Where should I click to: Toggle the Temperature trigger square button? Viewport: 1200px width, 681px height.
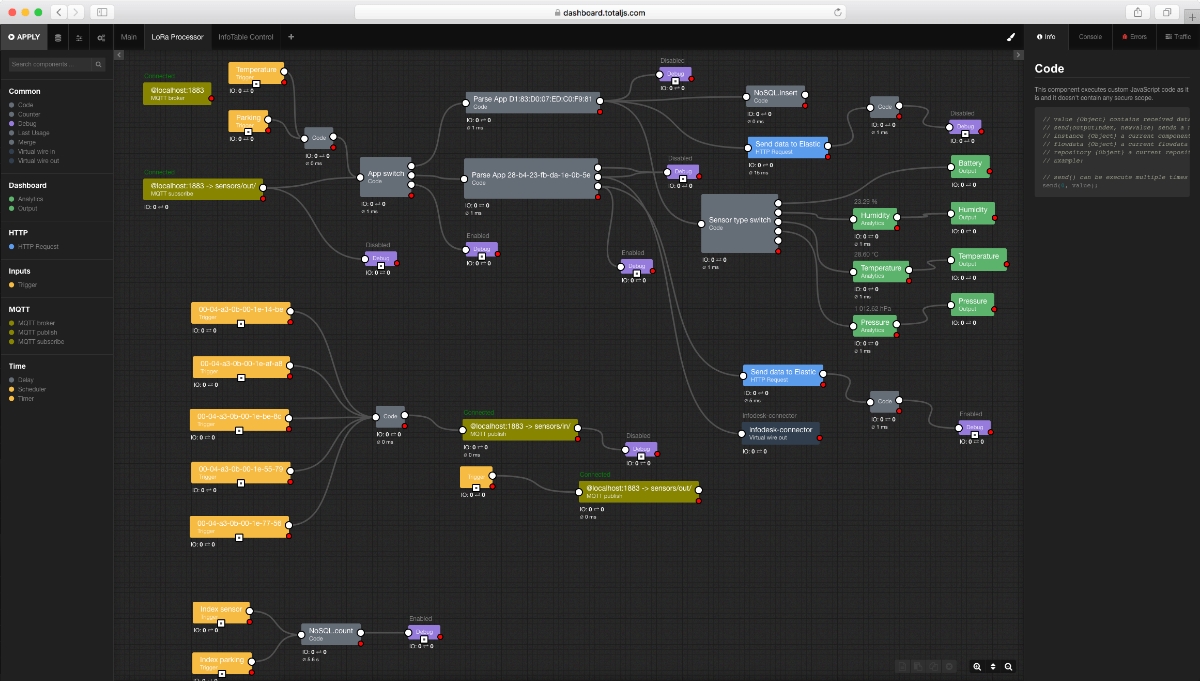[x=255, y=84]
